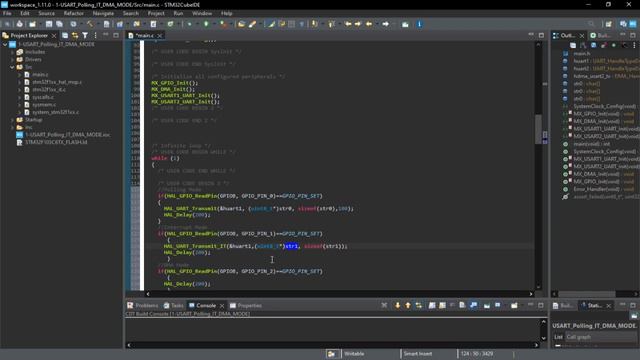Expand the Includes folder

tap(13, 52)
